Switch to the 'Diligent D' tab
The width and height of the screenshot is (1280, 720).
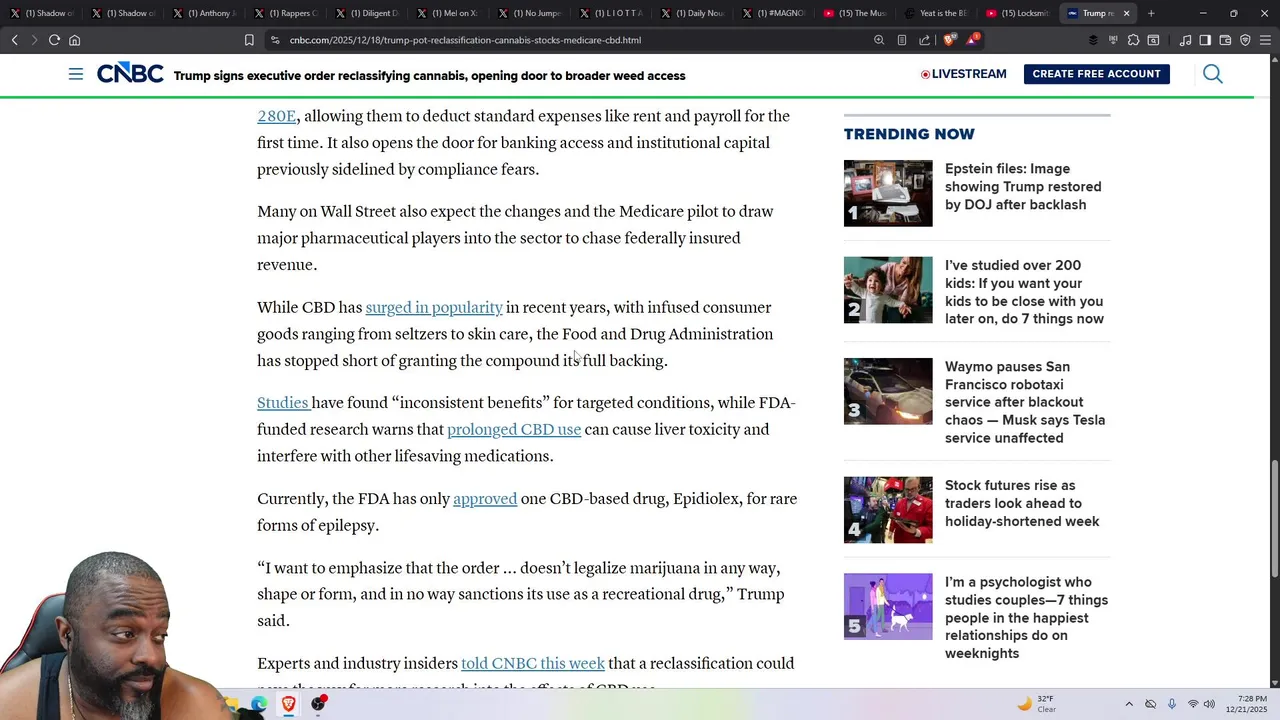[x=368, y=13]
